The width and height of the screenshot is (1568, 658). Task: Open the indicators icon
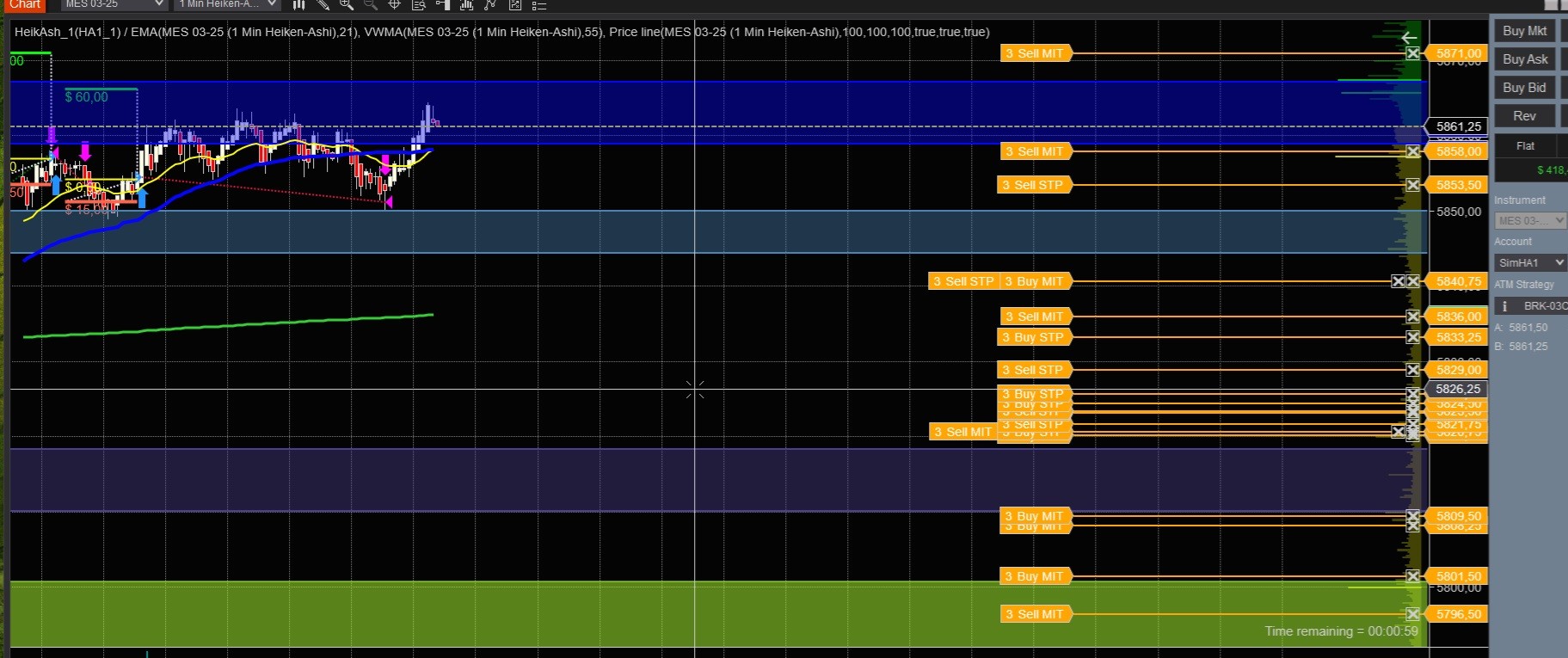[466, 5]
